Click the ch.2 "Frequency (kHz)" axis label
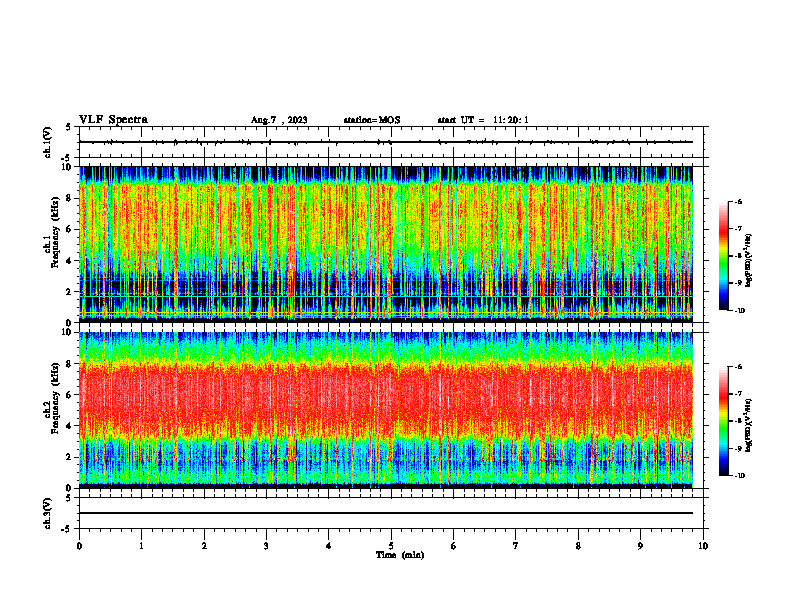This screenshot has height=612, width=792. click(55, 398)
